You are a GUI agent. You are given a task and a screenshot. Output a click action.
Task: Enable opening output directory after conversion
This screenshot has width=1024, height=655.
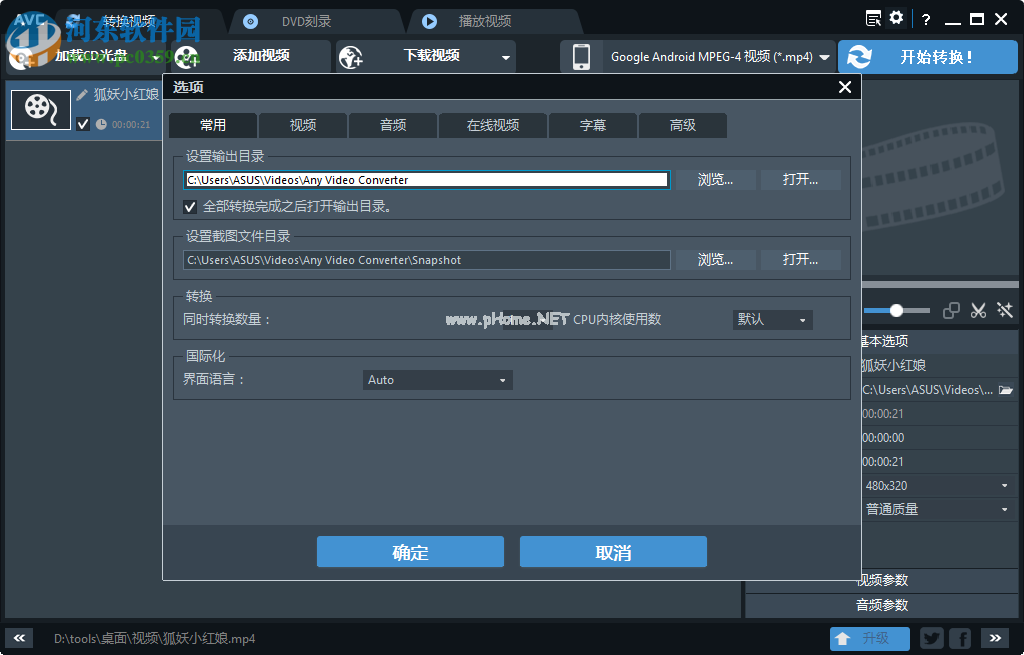point(190,207)
